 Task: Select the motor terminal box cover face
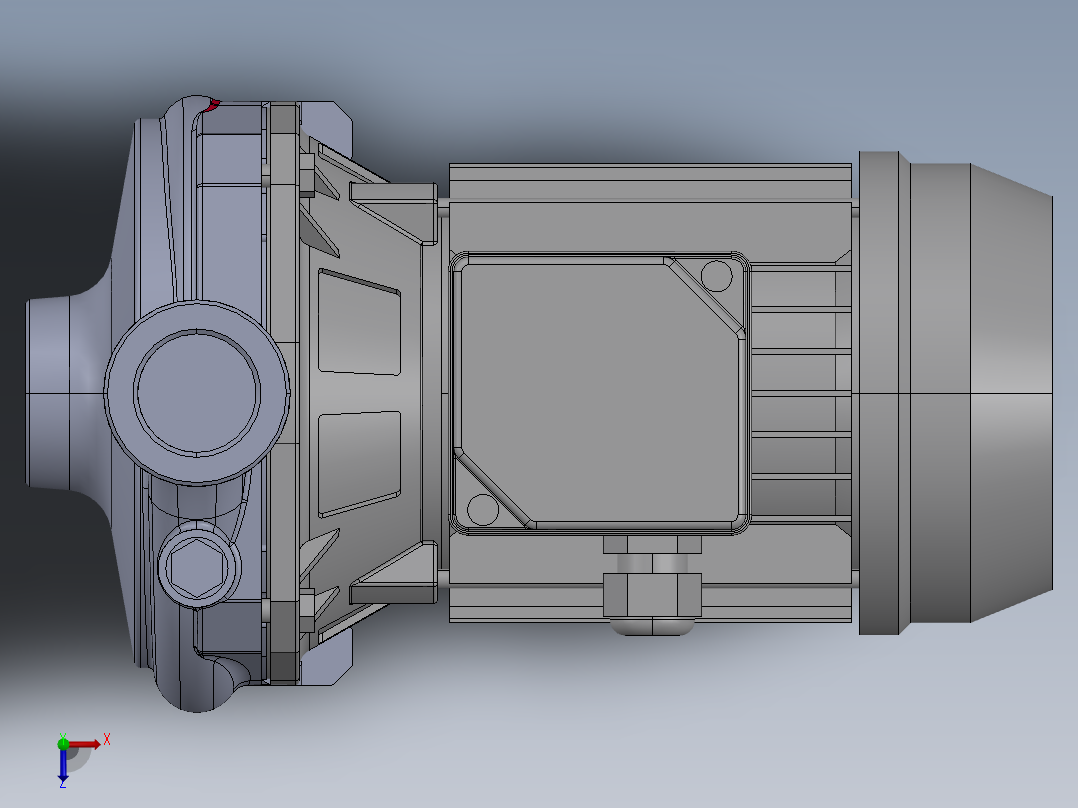[600, 393]
